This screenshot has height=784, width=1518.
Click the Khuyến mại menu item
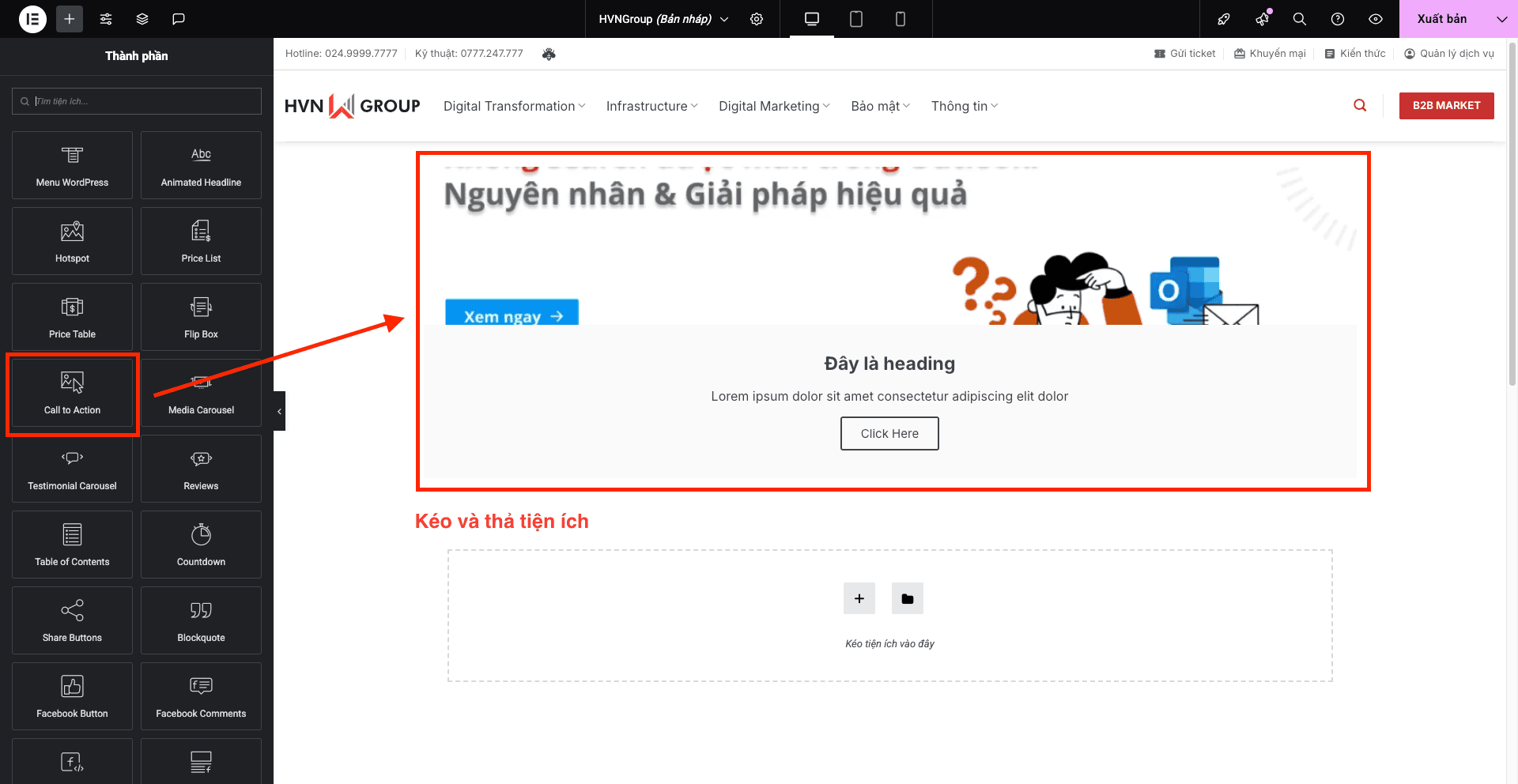pyautogui.click(x=1270, y=53)
